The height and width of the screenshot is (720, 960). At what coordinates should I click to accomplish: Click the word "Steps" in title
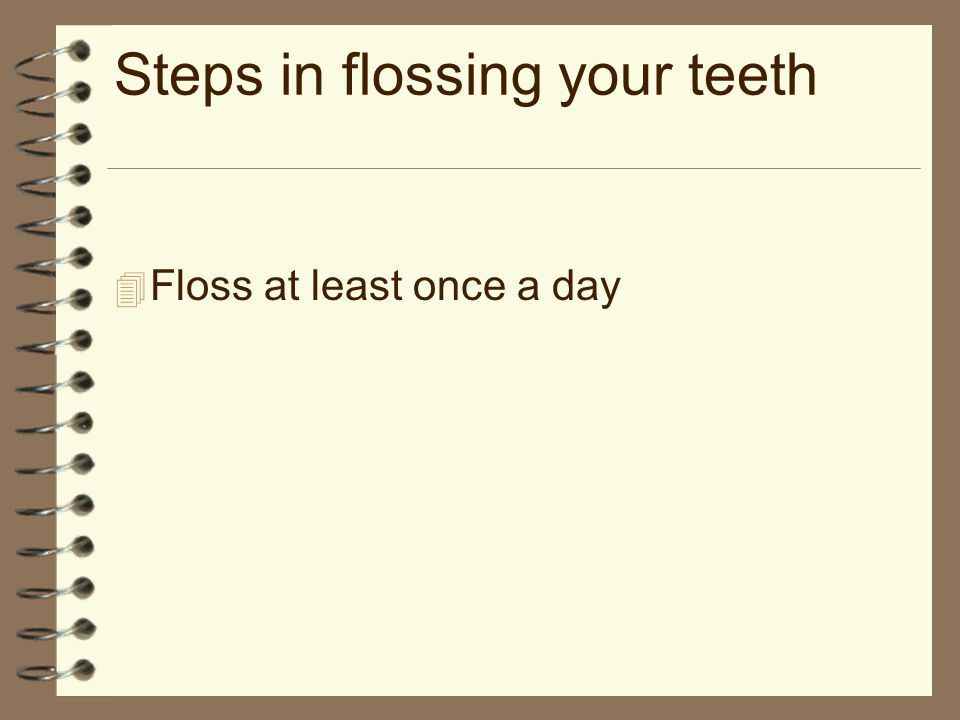189,76
